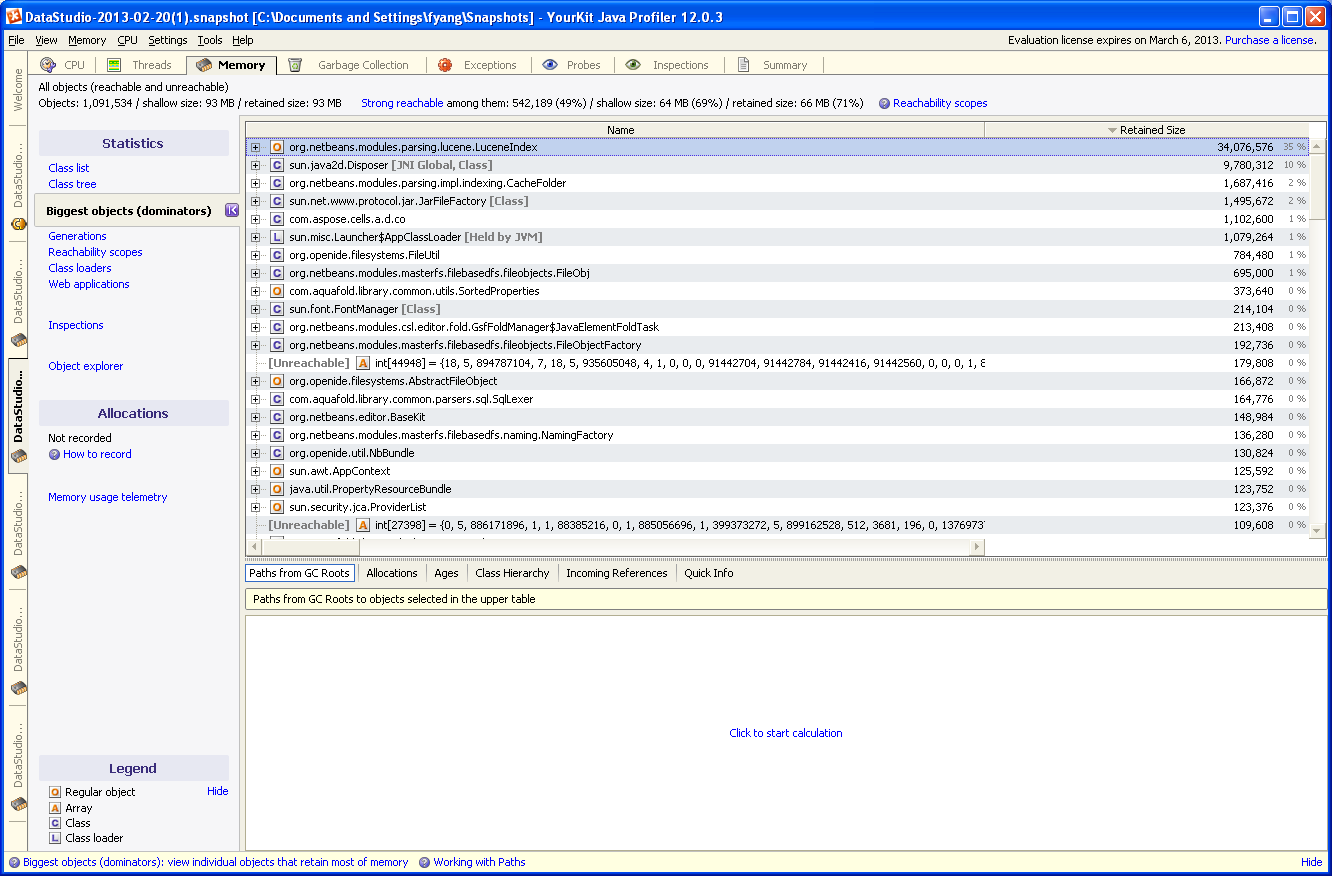Open the Summary tab
Image resolution: width=1332 pixels, height=876 pixels.
772,65
